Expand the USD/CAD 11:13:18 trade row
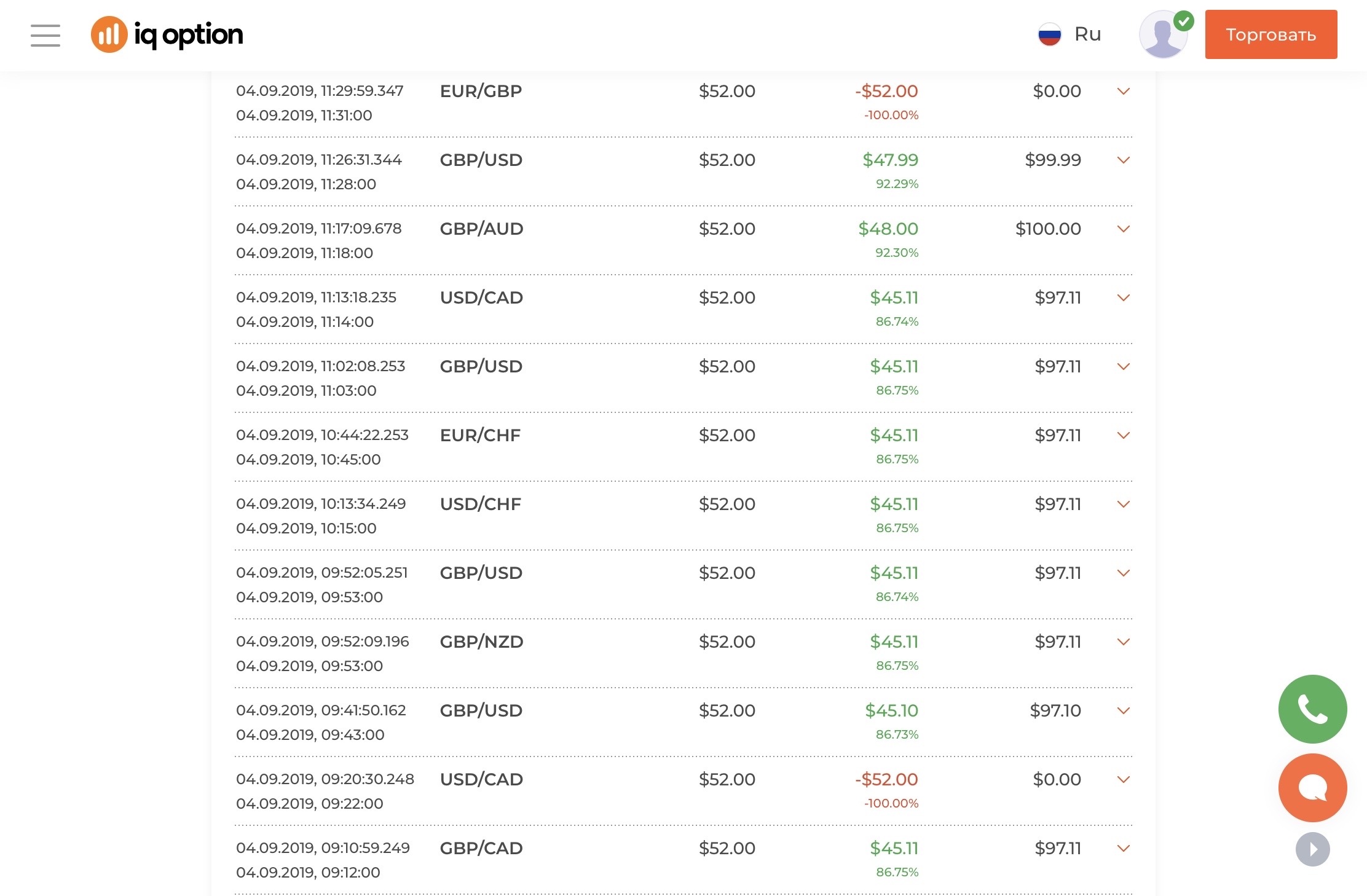 (x=1123, y=298)
